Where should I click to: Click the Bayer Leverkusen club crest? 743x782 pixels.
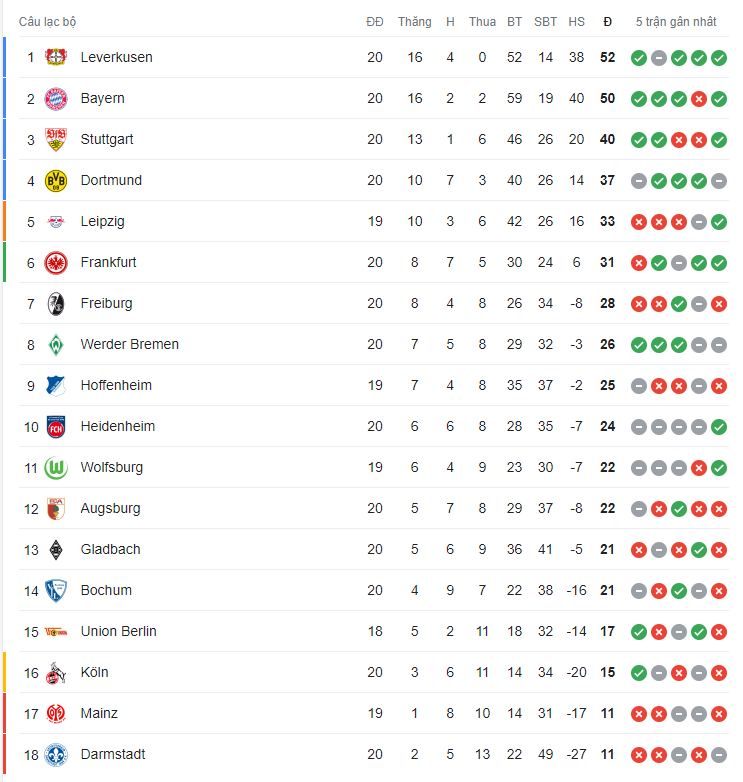[x=56, y=58]
